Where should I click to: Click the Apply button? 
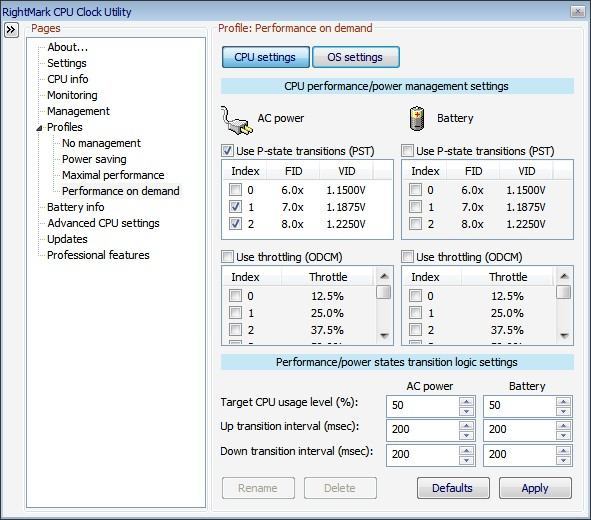tap(535, 488)
